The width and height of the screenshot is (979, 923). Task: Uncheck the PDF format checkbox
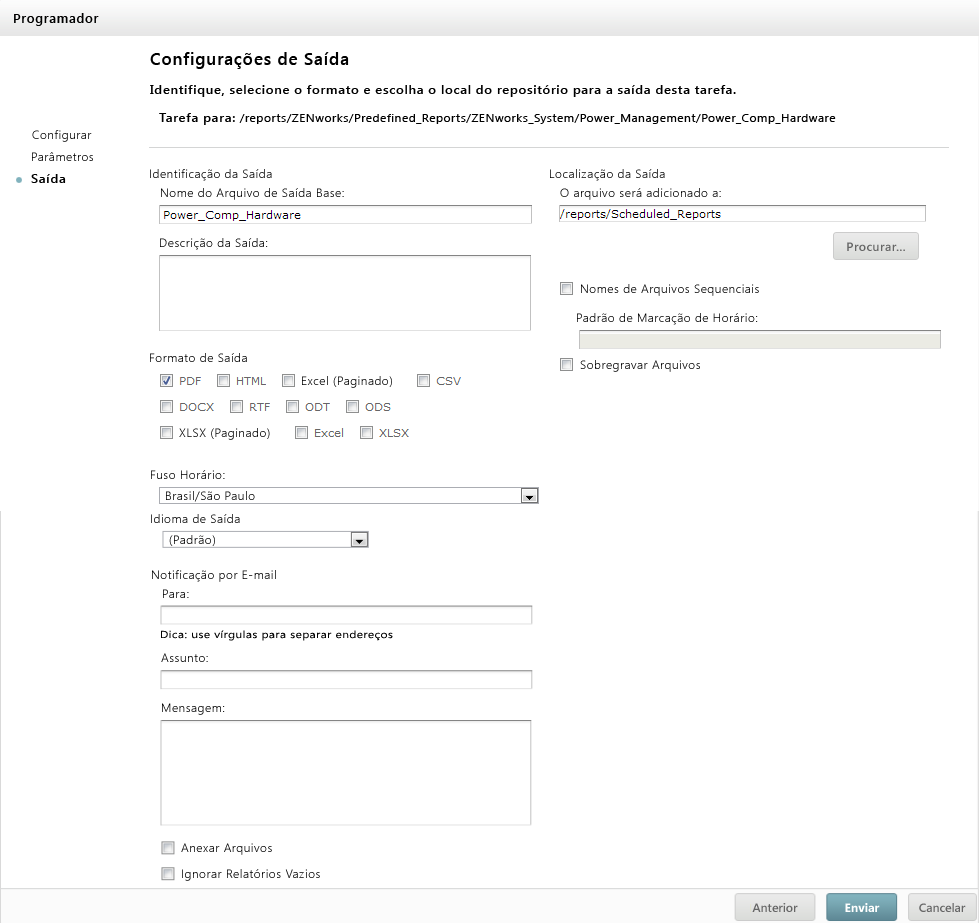[167, 381]
